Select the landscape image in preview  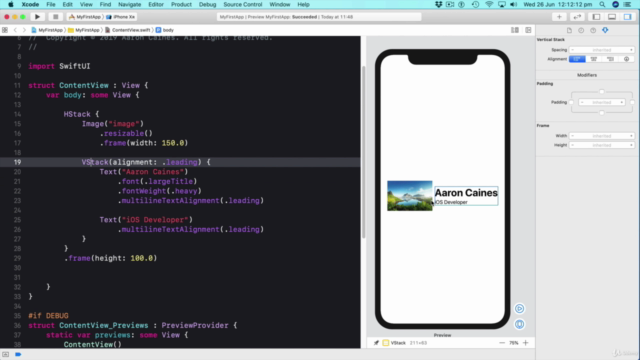point(409,196)
